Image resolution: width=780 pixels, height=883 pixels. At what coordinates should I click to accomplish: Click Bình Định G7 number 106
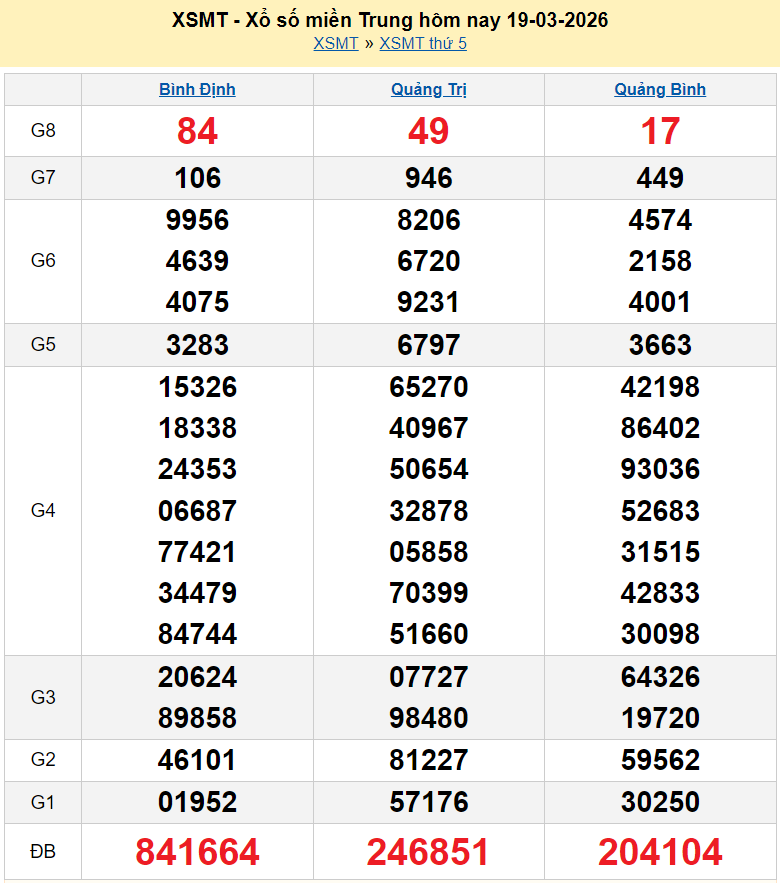click(197, 178)
